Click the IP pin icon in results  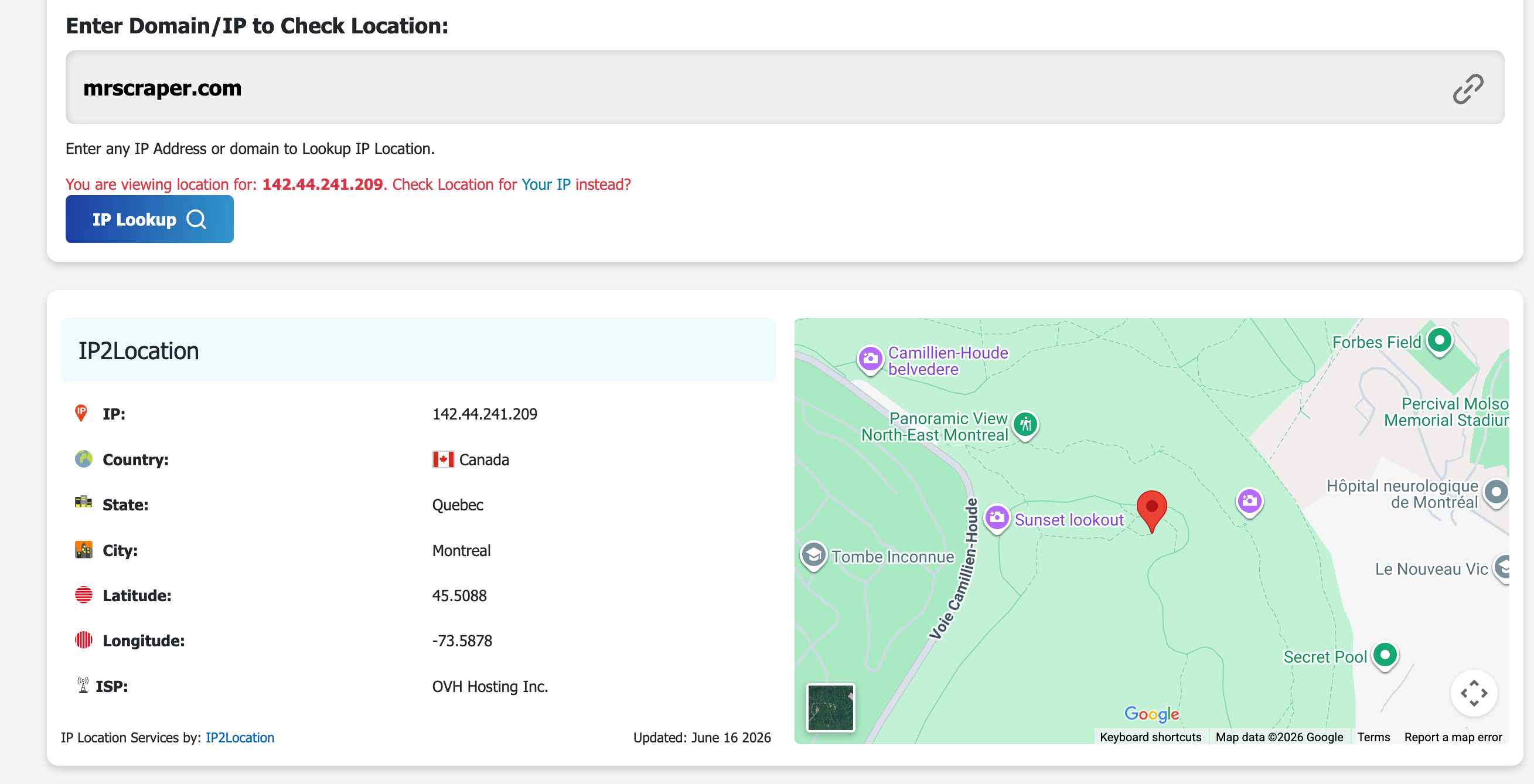point(81,413)
